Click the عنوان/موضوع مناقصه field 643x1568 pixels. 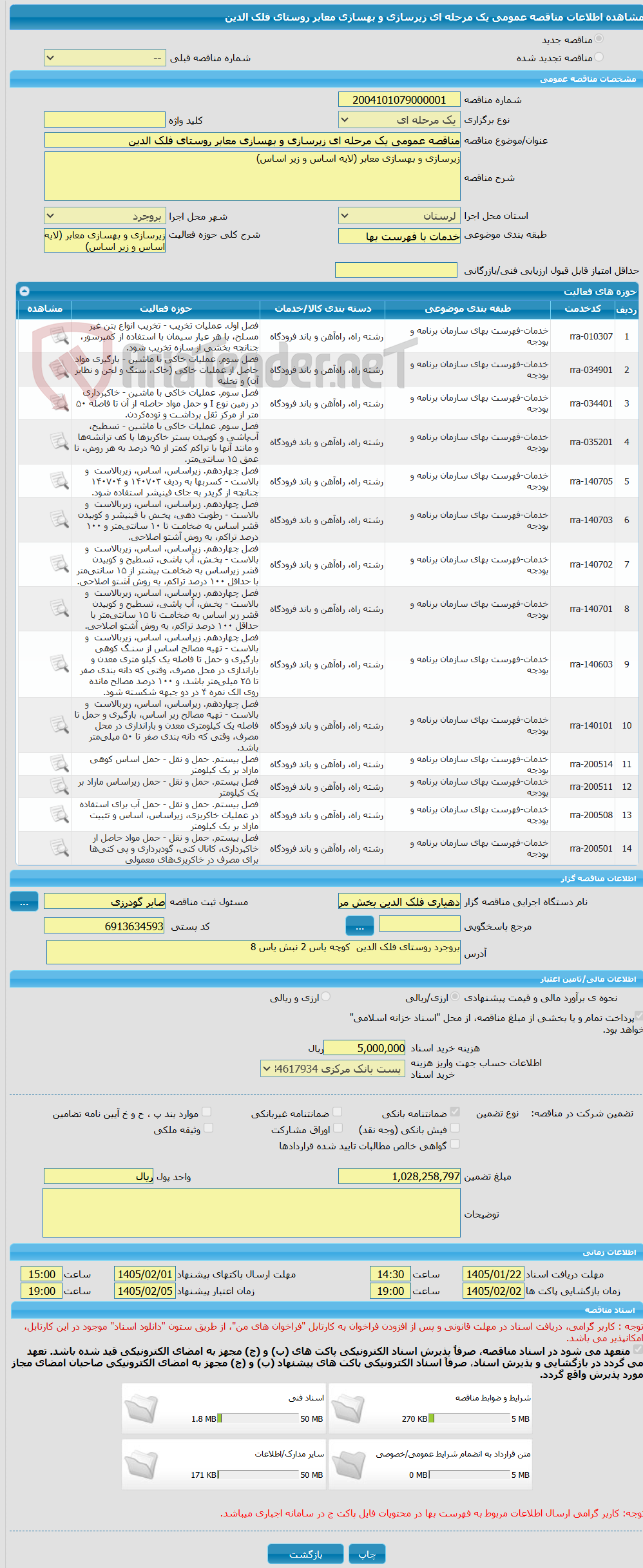tap(253, 140)
